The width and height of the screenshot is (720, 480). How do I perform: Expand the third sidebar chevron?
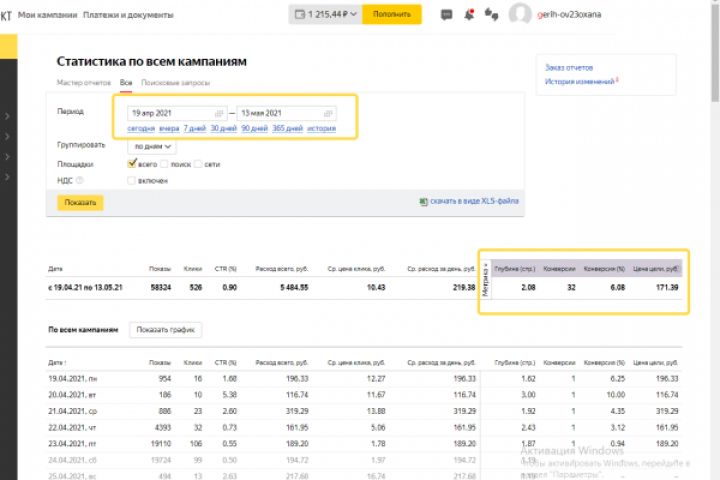(x=7, y=157)
